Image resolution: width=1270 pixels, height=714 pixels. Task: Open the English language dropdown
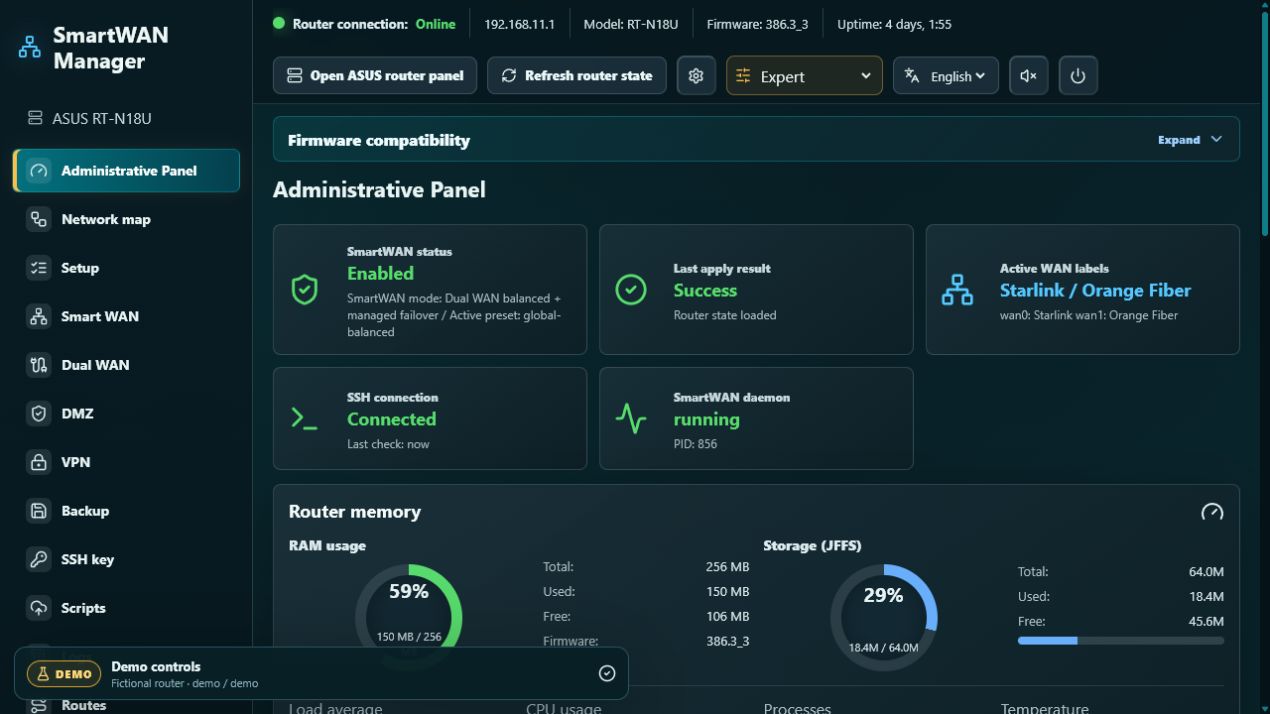946,76
